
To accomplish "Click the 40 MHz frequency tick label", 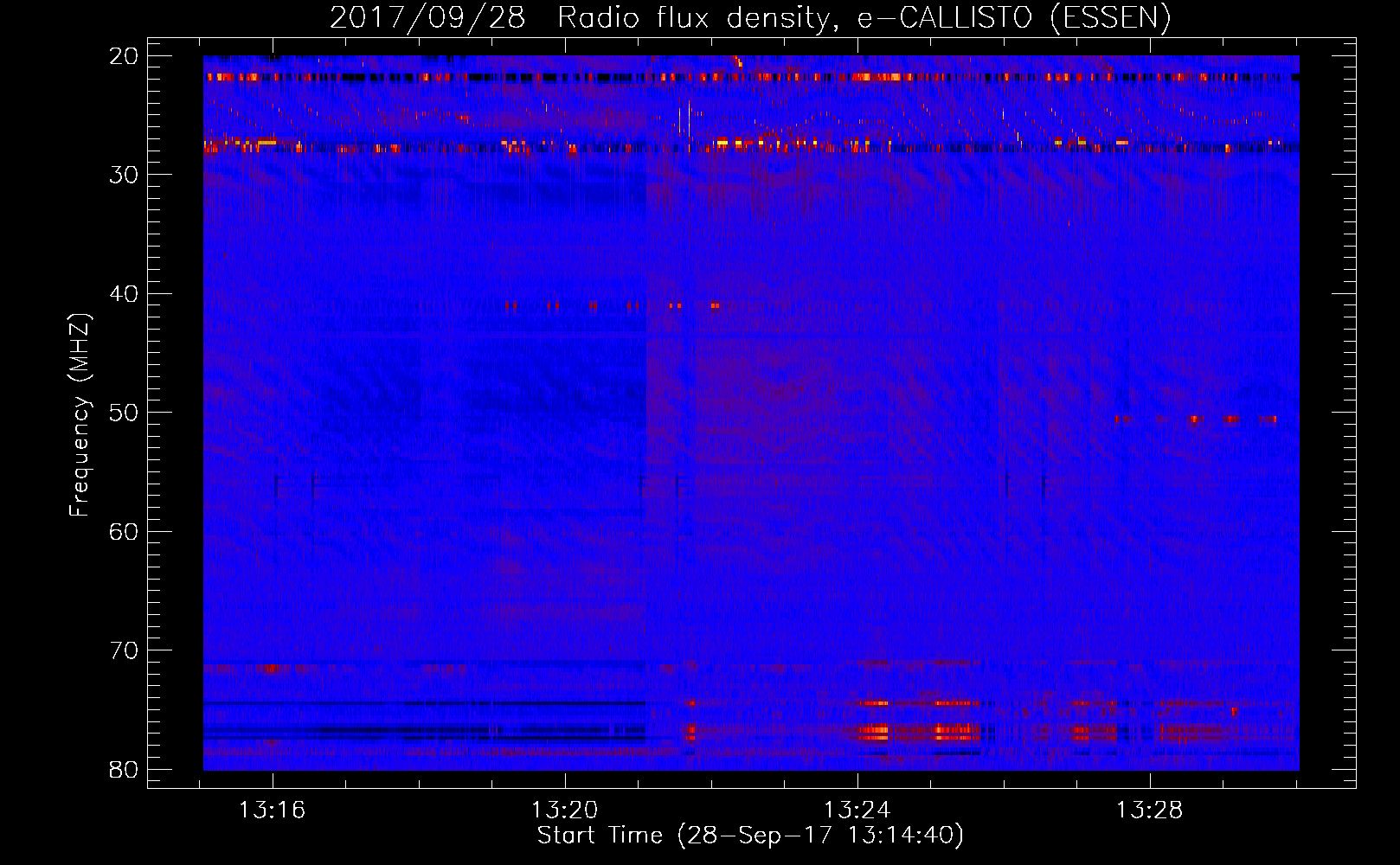I will click(125, 294).
